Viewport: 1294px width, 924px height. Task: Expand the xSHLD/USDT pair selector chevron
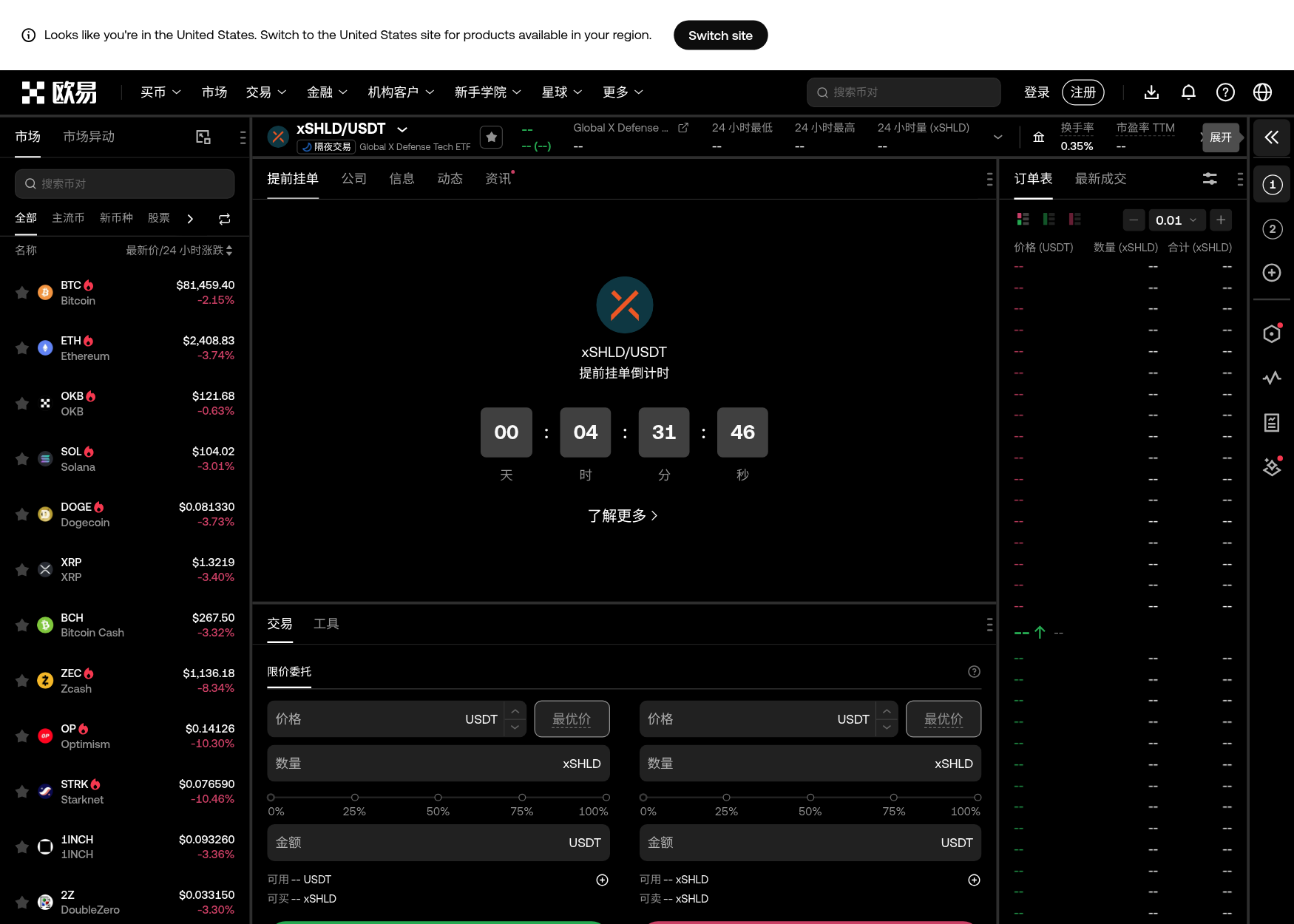402,129
